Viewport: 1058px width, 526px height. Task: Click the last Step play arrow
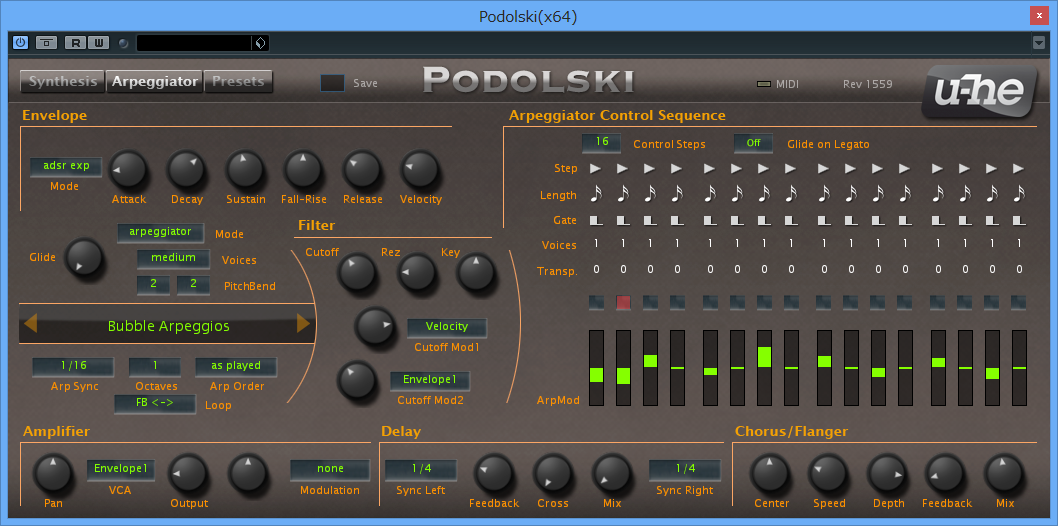(1019, 168)
